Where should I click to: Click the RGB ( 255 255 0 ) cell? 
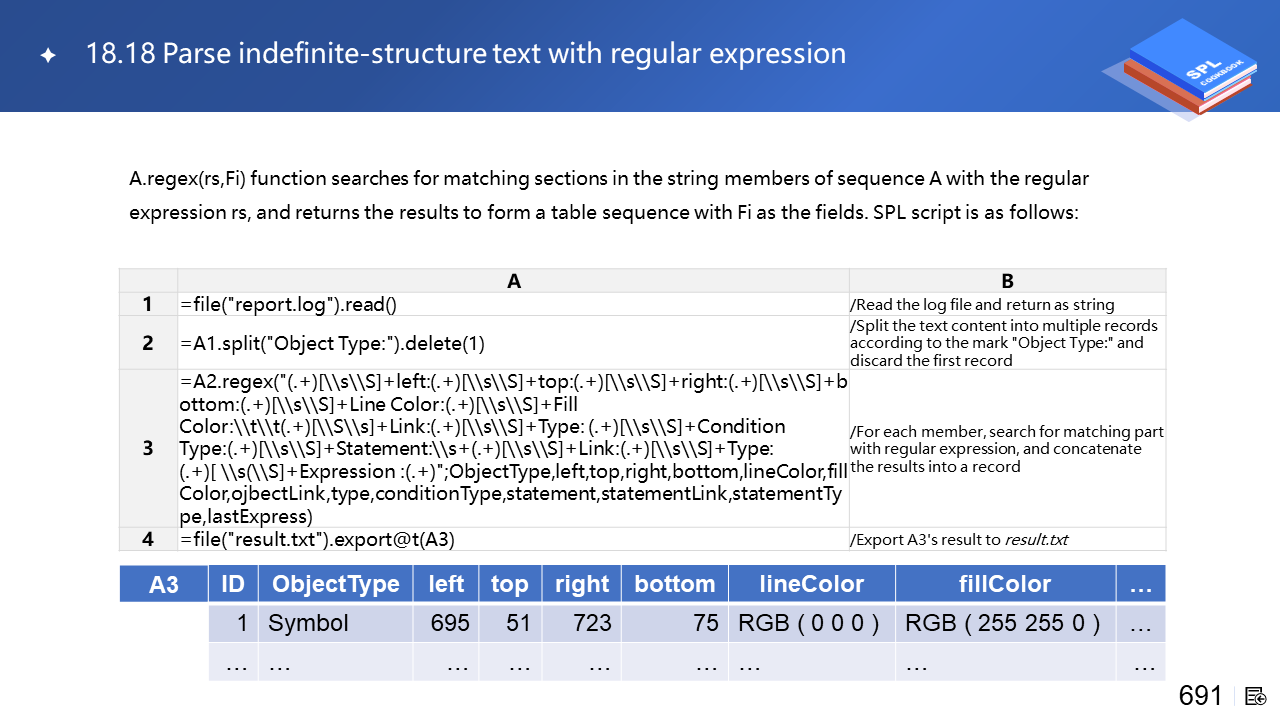[1005, 623]
